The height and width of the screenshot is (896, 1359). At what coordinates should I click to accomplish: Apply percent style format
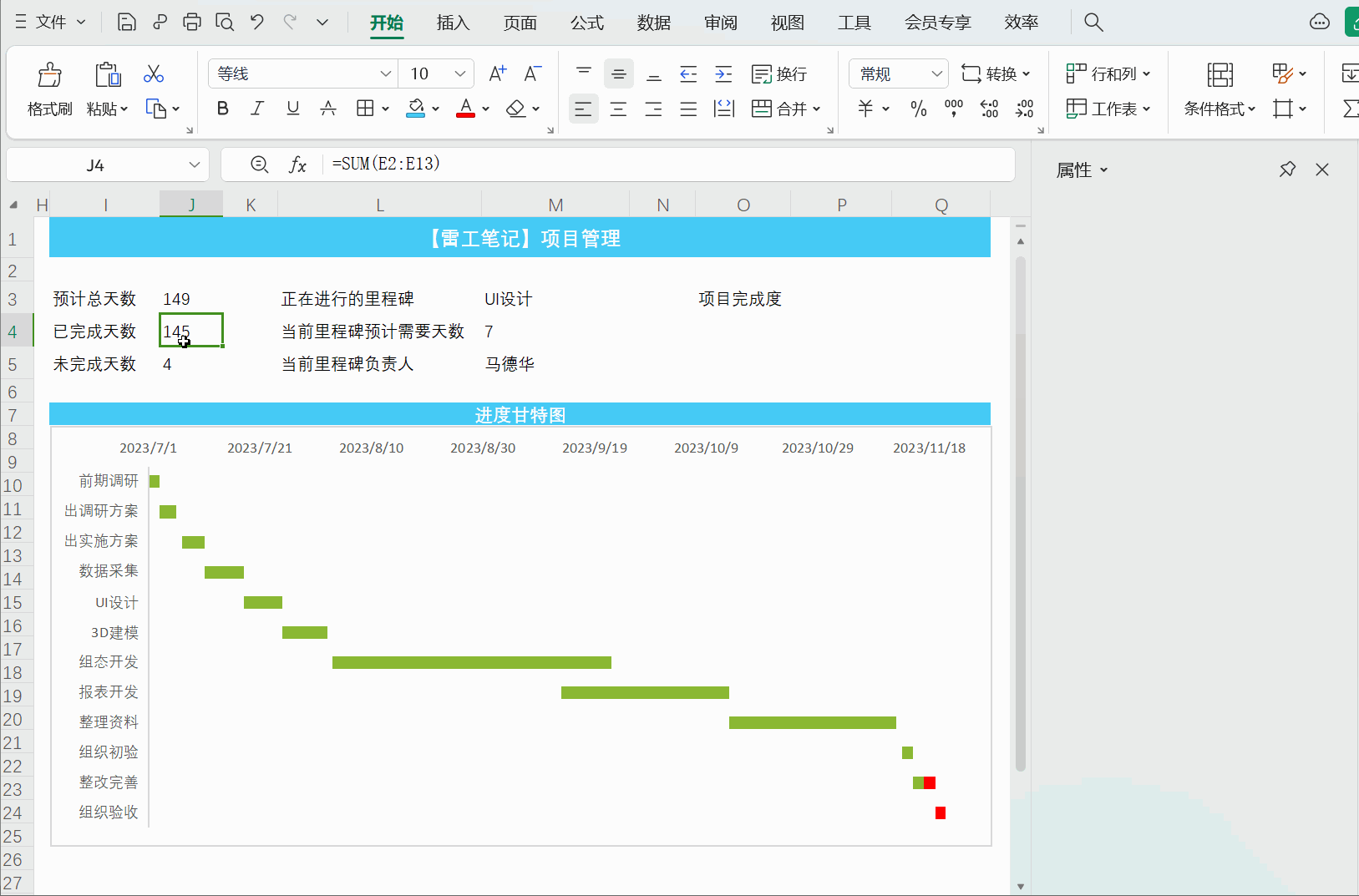tap(919, 109)
